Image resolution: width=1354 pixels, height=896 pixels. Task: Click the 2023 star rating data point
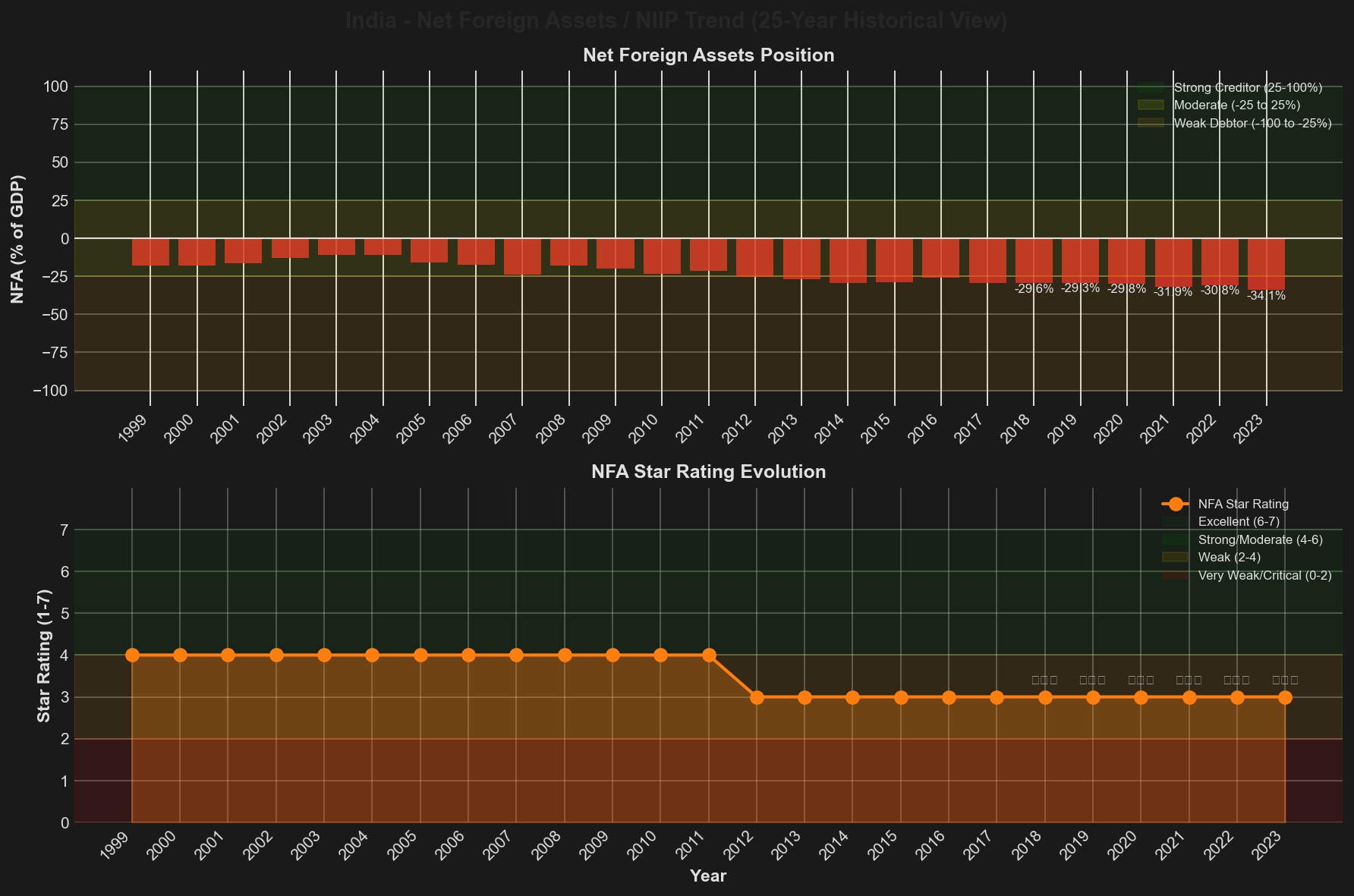[x=1285, y=697]
